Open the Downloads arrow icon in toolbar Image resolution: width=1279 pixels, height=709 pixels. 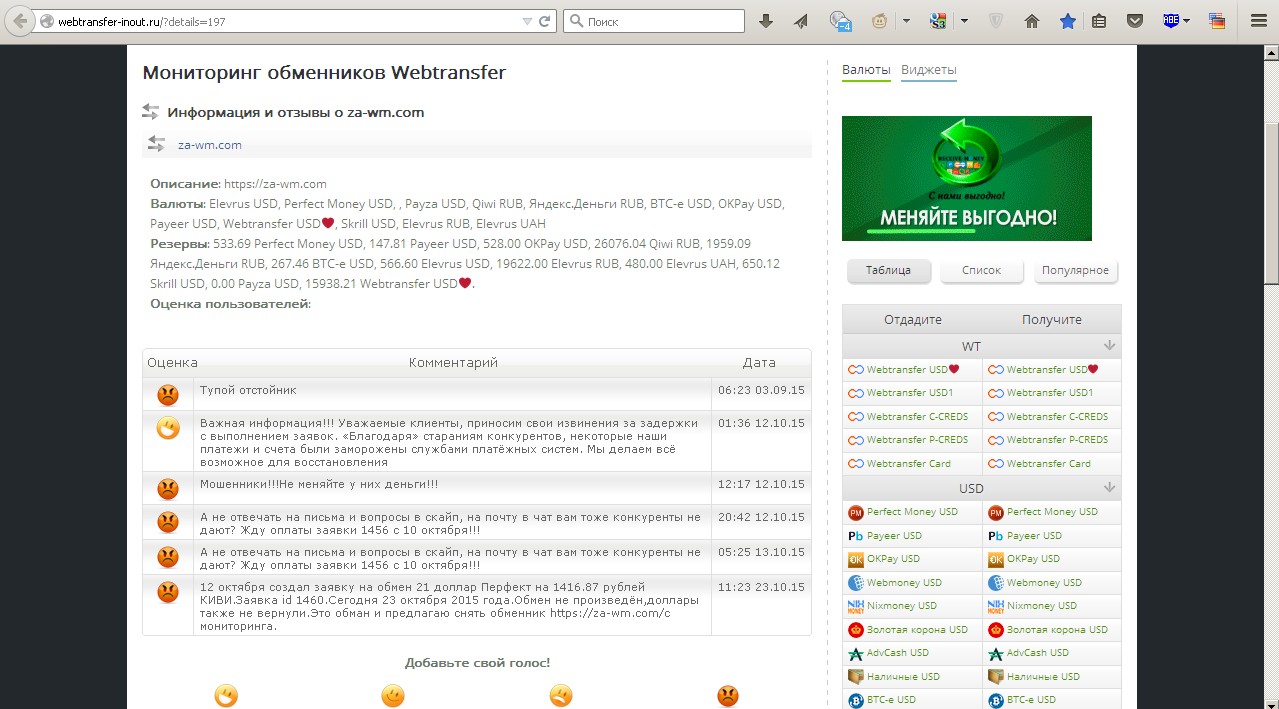(766, 21)
